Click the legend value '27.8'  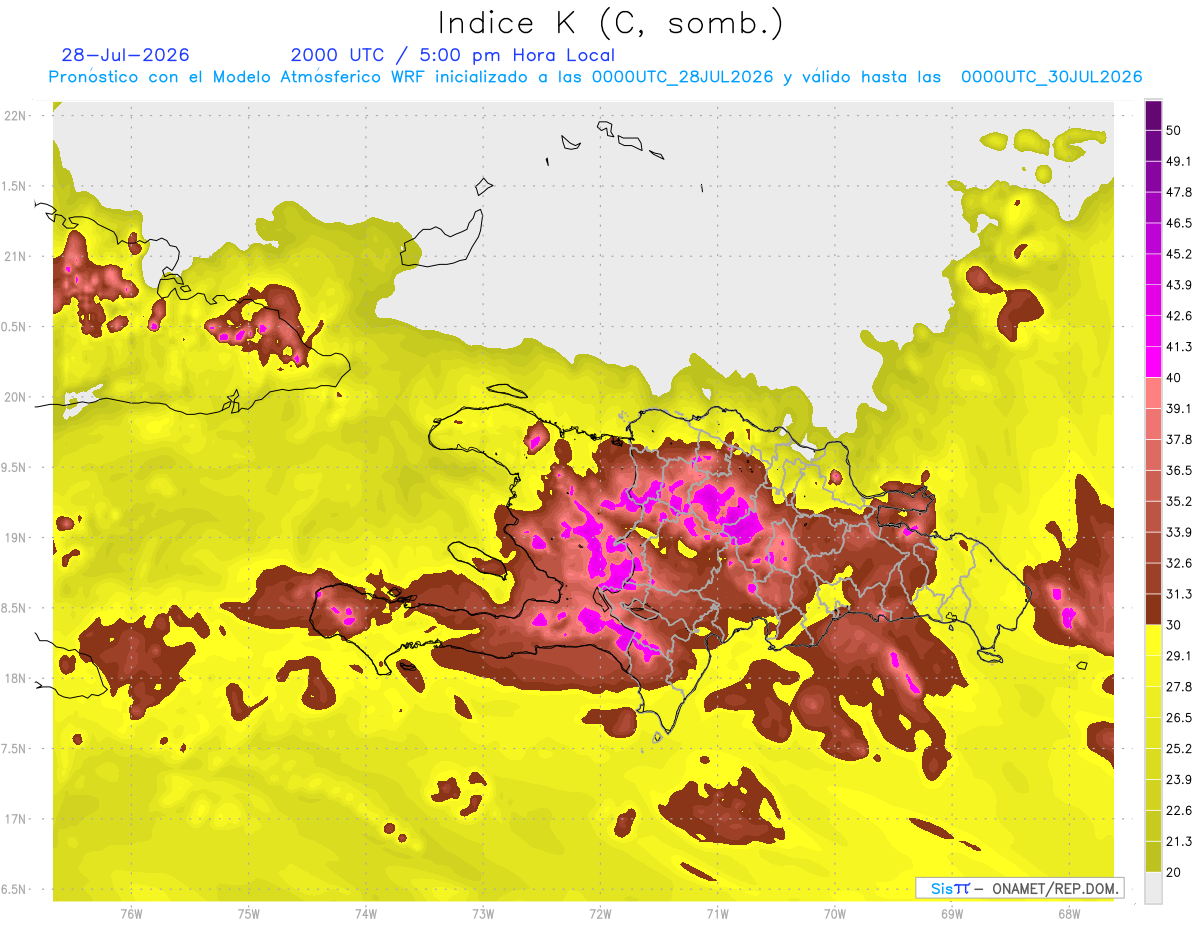pos(1179,687)
